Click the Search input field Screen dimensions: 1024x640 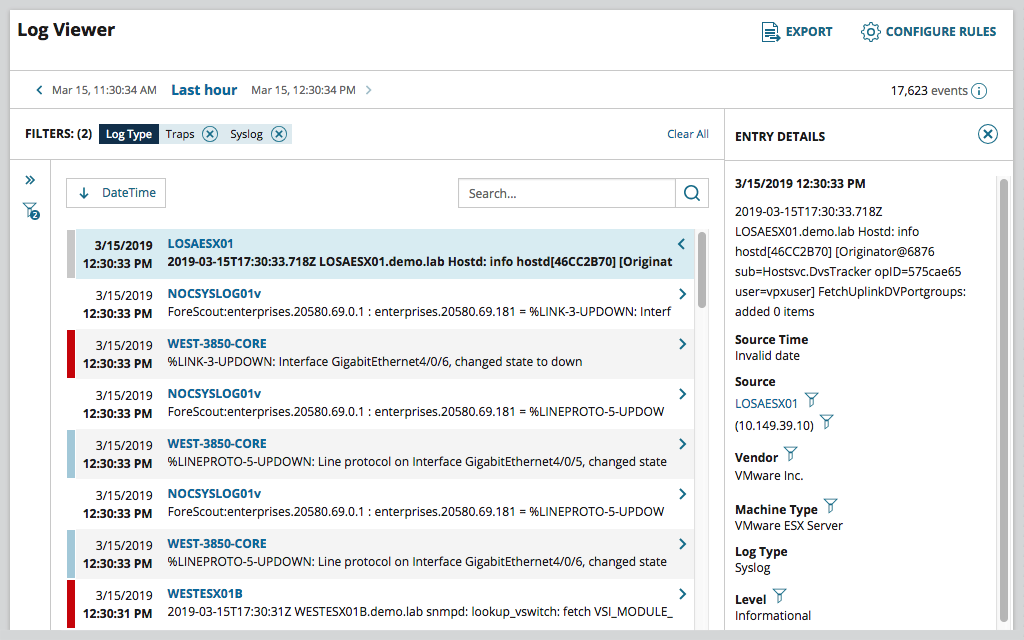567,193
